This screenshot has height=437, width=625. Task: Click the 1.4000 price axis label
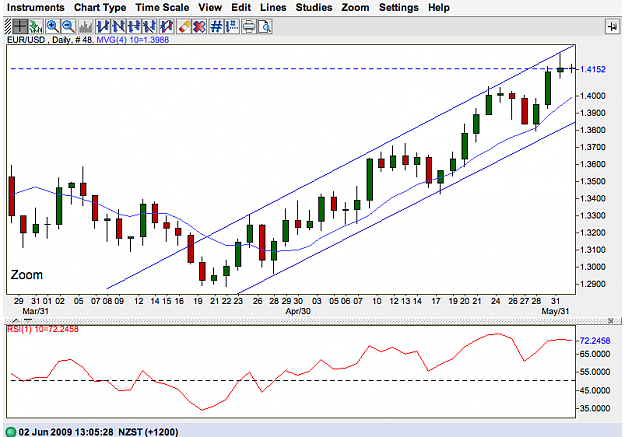593,96
